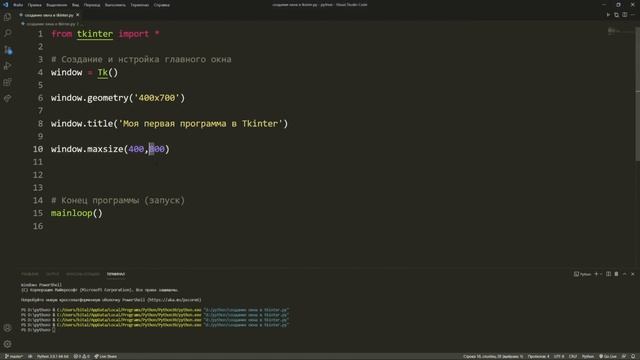Open the Файл menu

[18, 5]
